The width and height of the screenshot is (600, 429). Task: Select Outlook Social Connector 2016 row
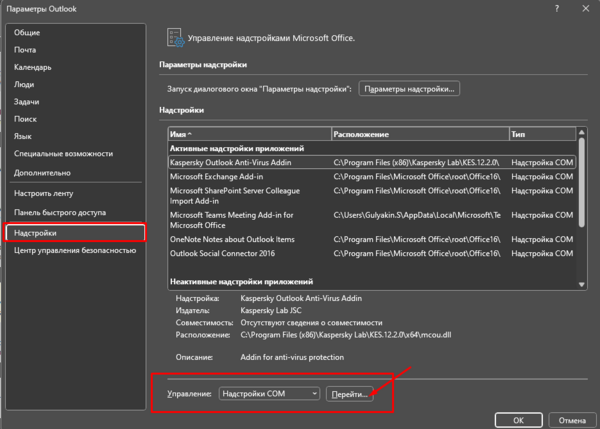(x=372, y=253)
